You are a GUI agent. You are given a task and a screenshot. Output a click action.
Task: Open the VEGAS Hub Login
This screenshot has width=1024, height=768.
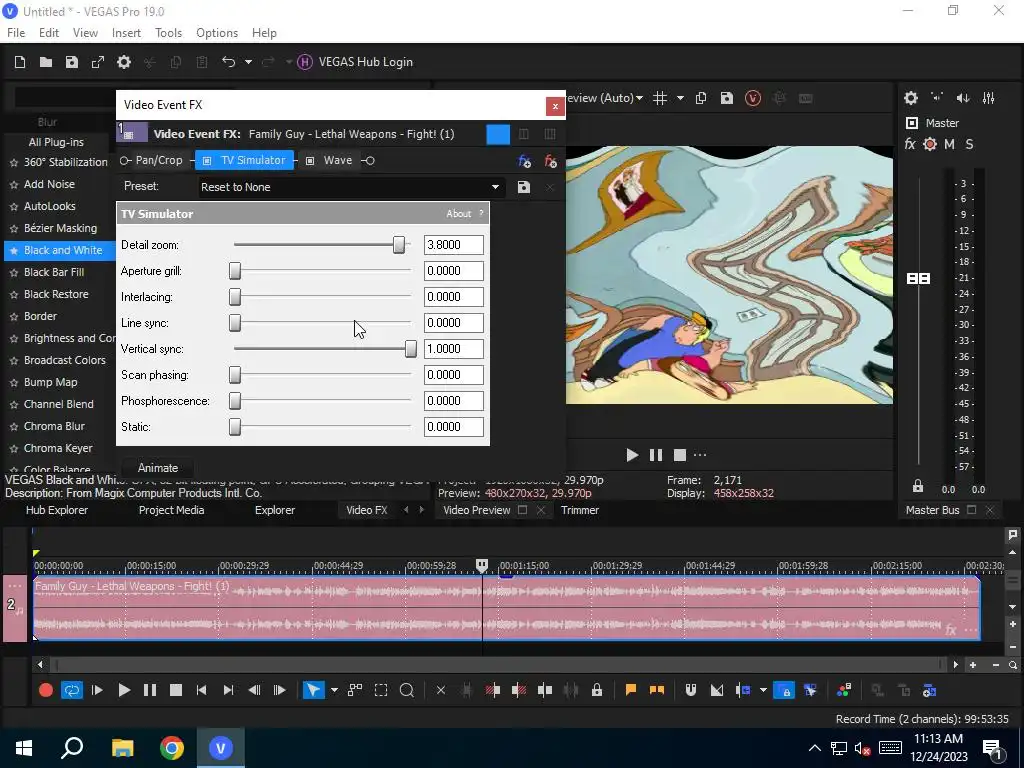[x=355, y=62]
